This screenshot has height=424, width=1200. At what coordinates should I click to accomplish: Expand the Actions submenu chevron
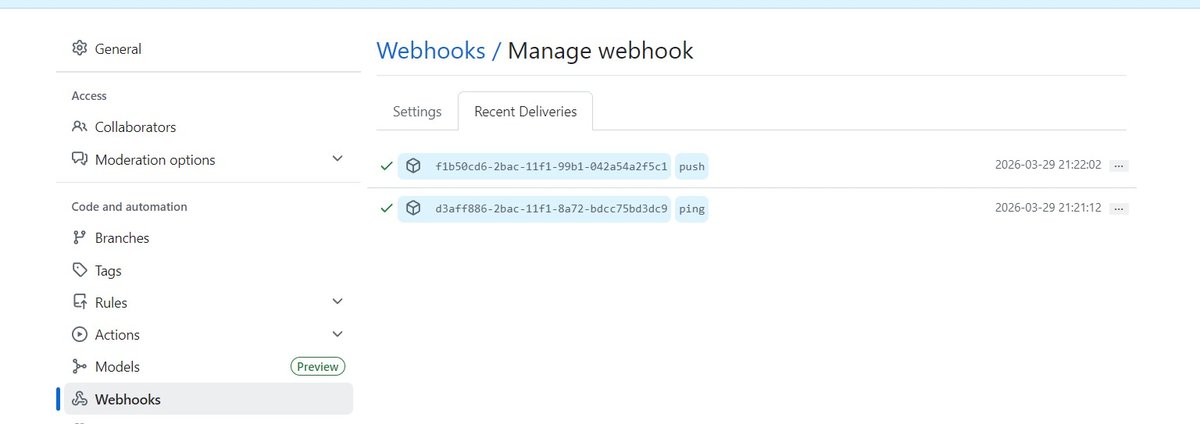click(x=337, y=335)
